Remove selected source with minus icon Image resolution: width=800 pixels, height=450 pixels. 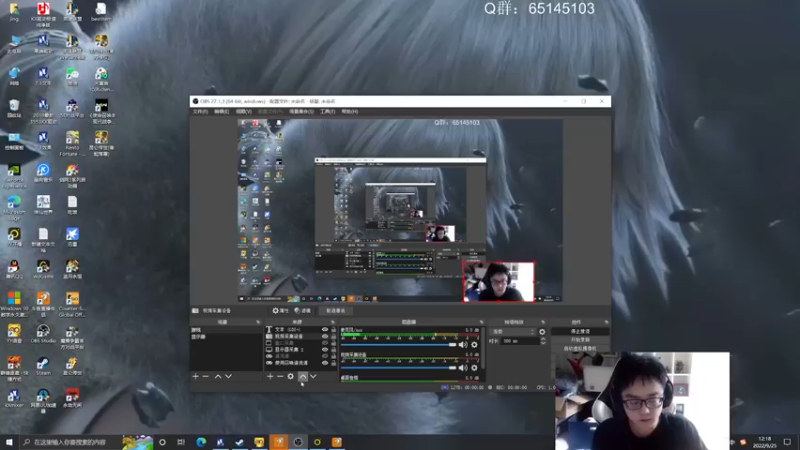pos(280,377)
